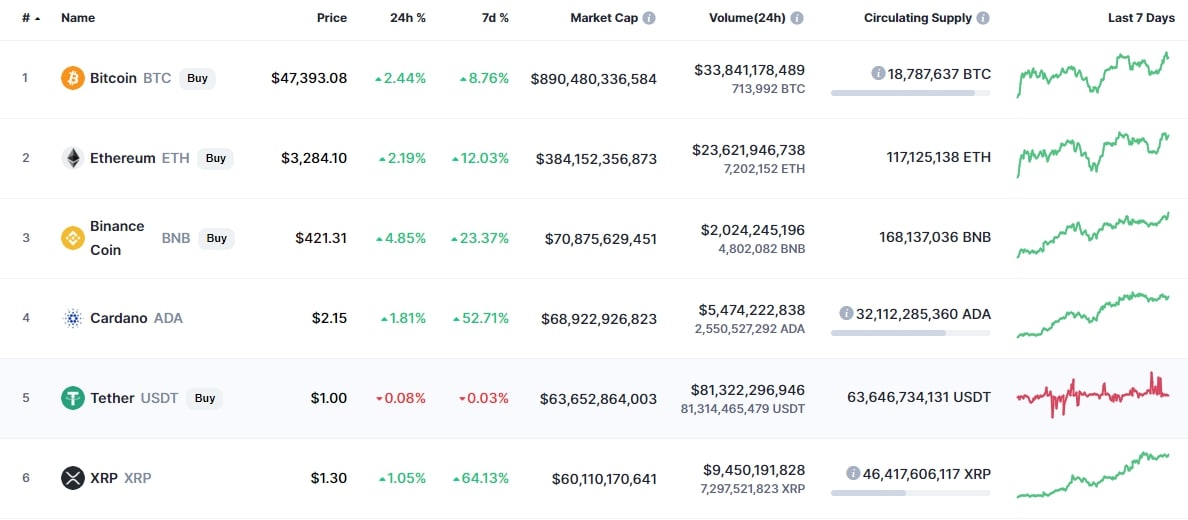This screenshot has height=520, width=1188.
Task: Open the Bitcoin name link
Action: click(114, 78)
